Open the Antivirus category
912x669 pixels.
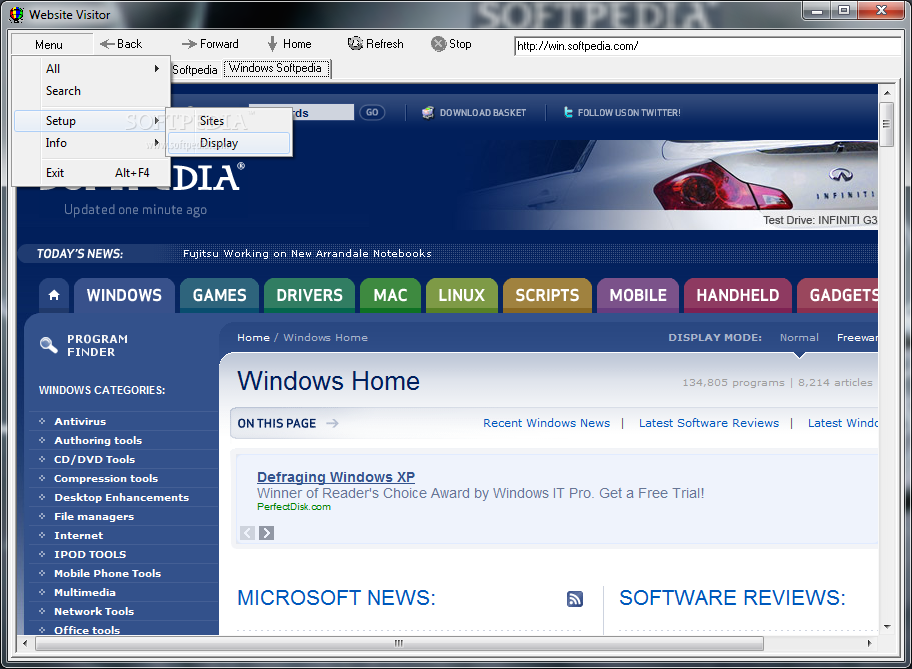(x=80, y=421)
